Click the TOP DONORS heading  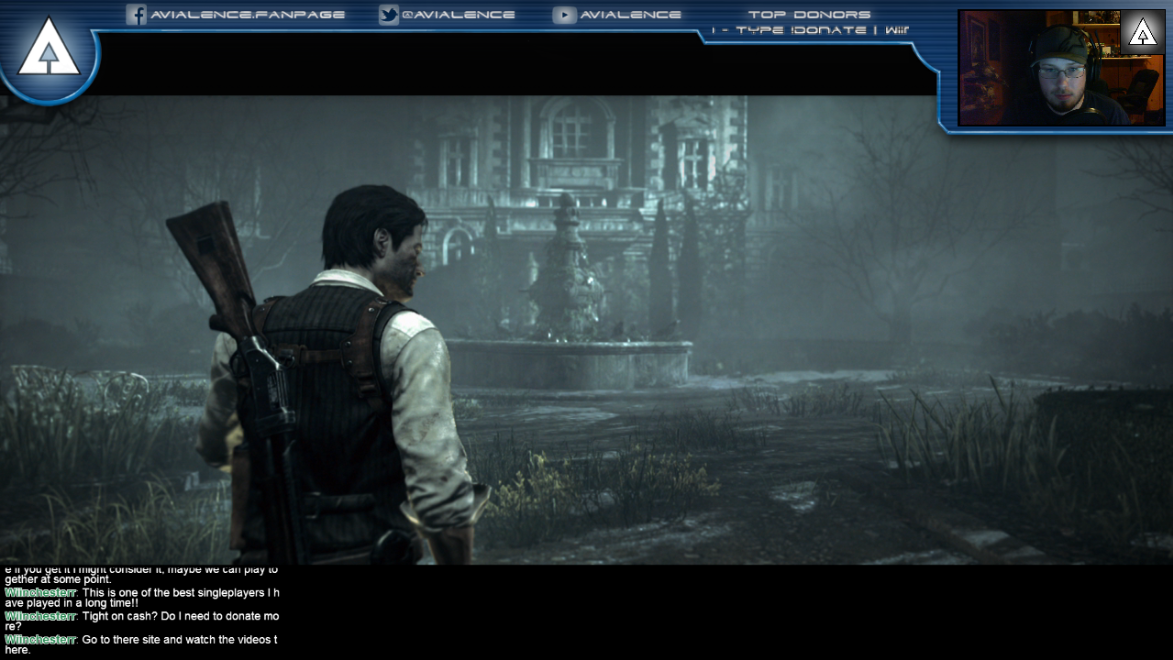pyautogui.click(x=809, y=14)
